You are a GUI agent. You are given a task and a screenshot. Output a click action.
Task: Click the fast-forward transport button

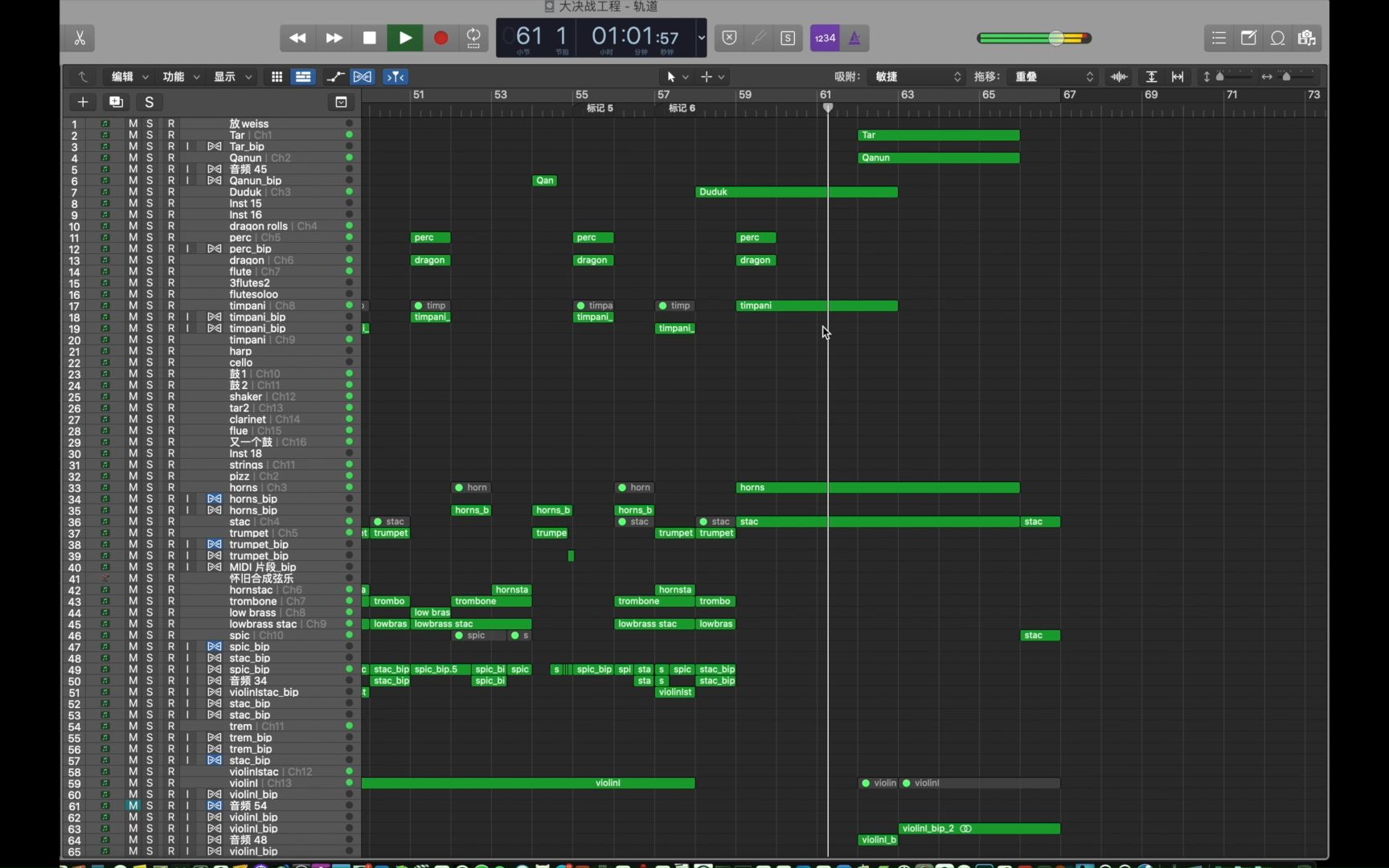coord(334,38)
